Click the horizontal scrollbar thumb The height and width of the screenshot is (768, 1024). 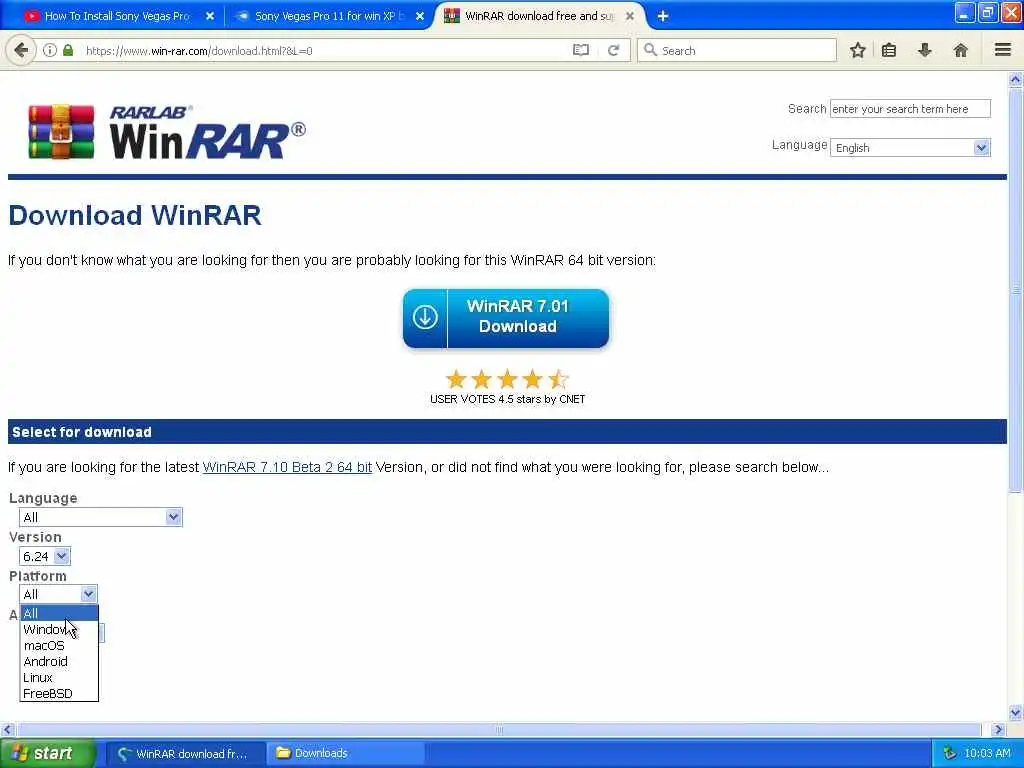click(500, 729)
